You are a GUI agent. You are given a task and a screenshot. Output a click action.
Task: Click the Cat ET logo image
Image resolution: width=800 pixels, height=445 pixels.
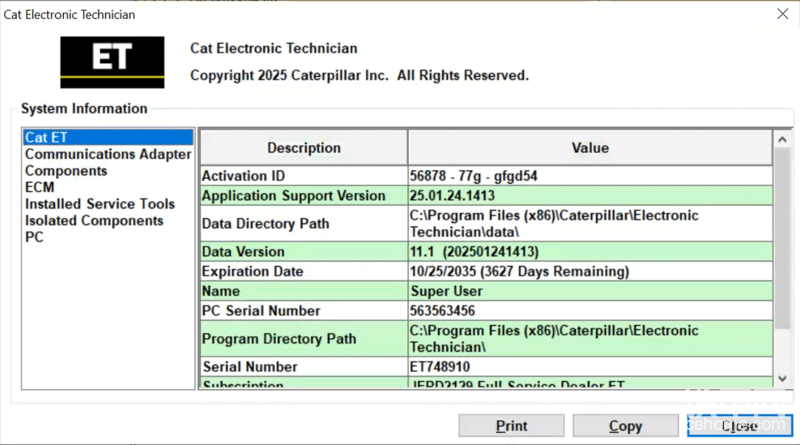pos(112,62)
